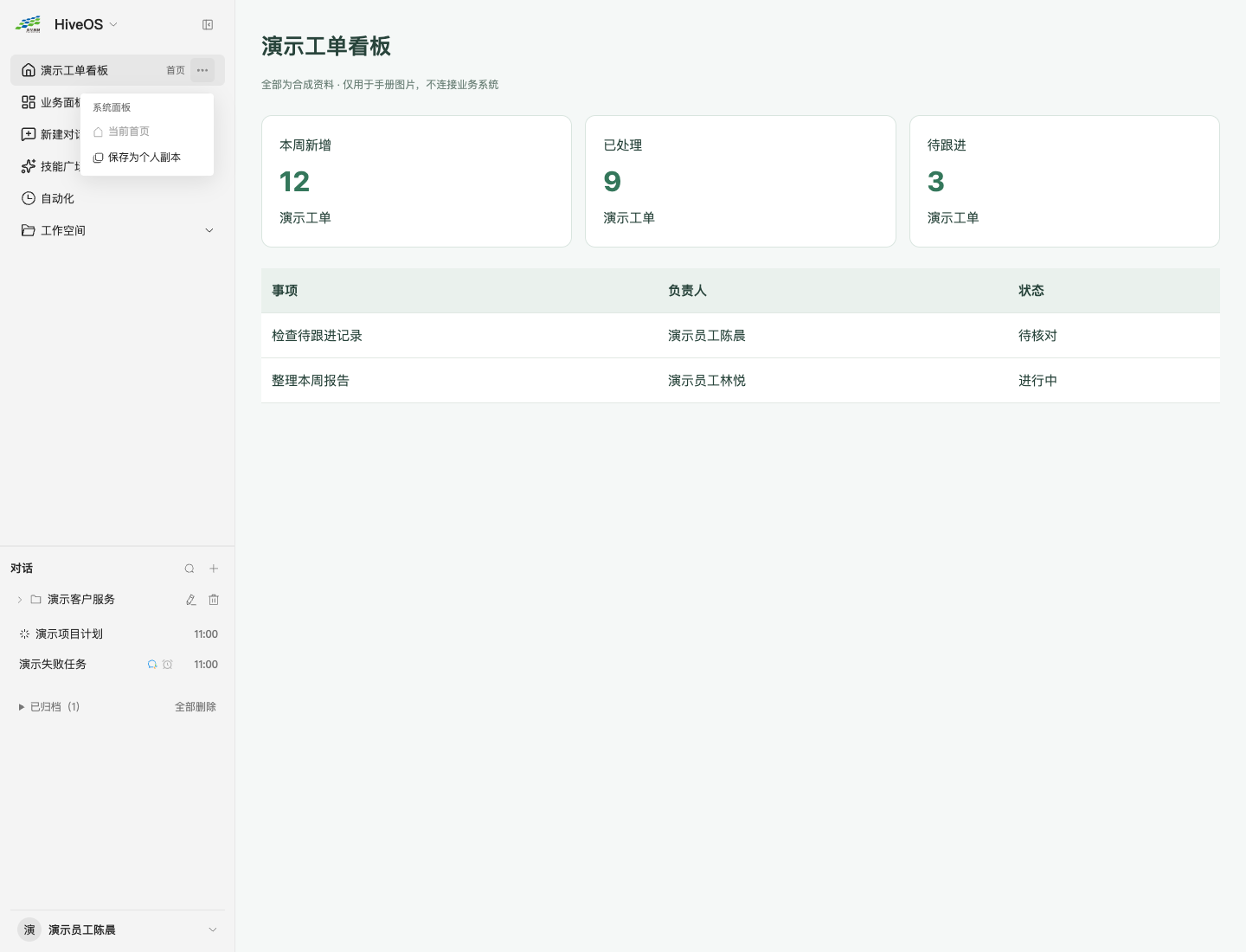This screenshot has width=1246, height=952.
Task: Click the 全部为合成资料 subtitle text
Action: coord(380,85)
